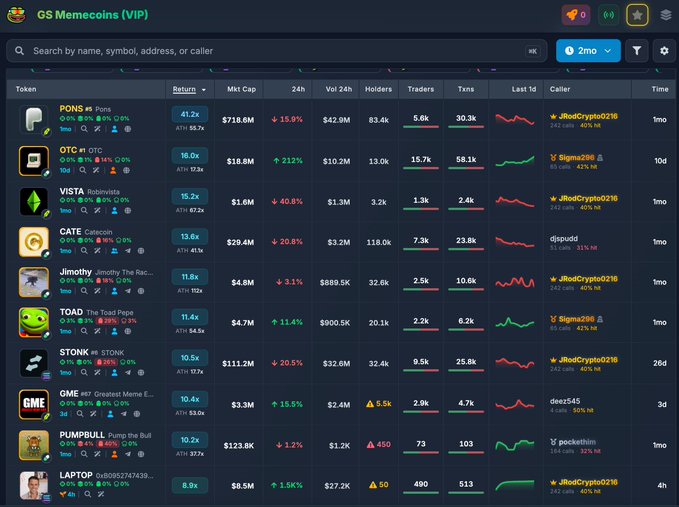Open Telegram link in CATE row
This screenshot has width=679, height=507.
[128, 251]
